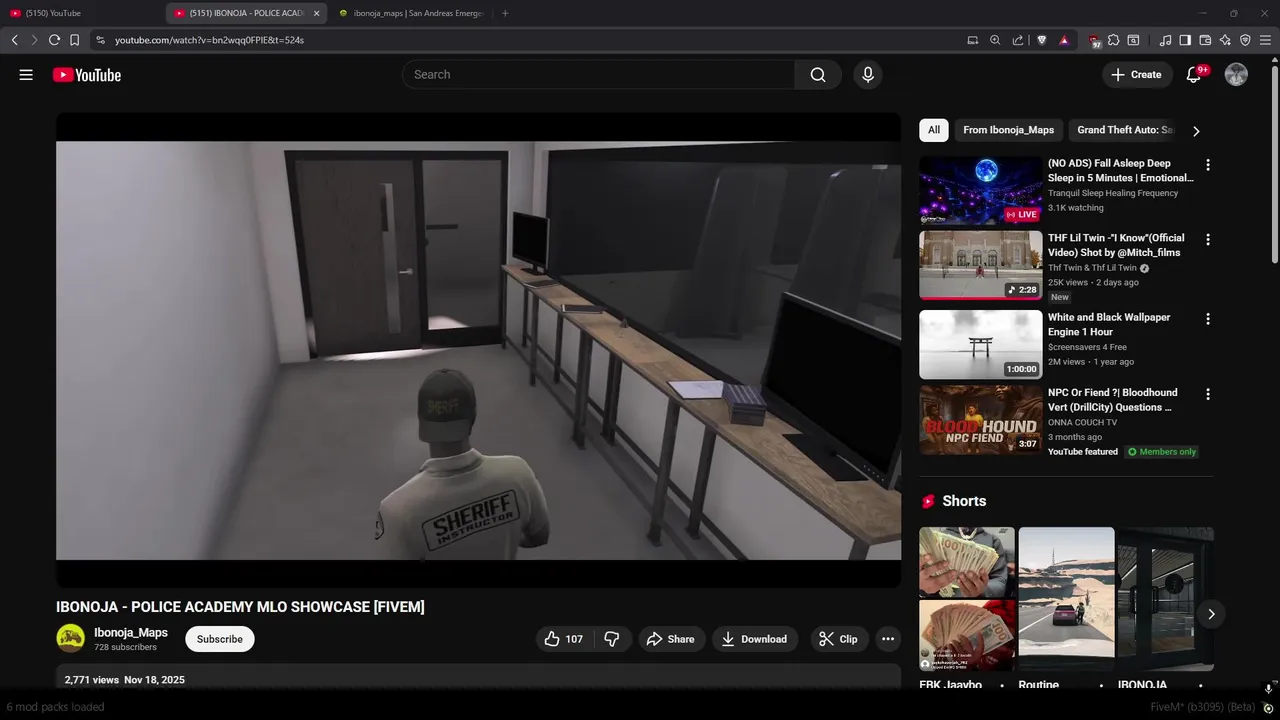Open Brave Rewards triangle icon

pos(1064,40)
